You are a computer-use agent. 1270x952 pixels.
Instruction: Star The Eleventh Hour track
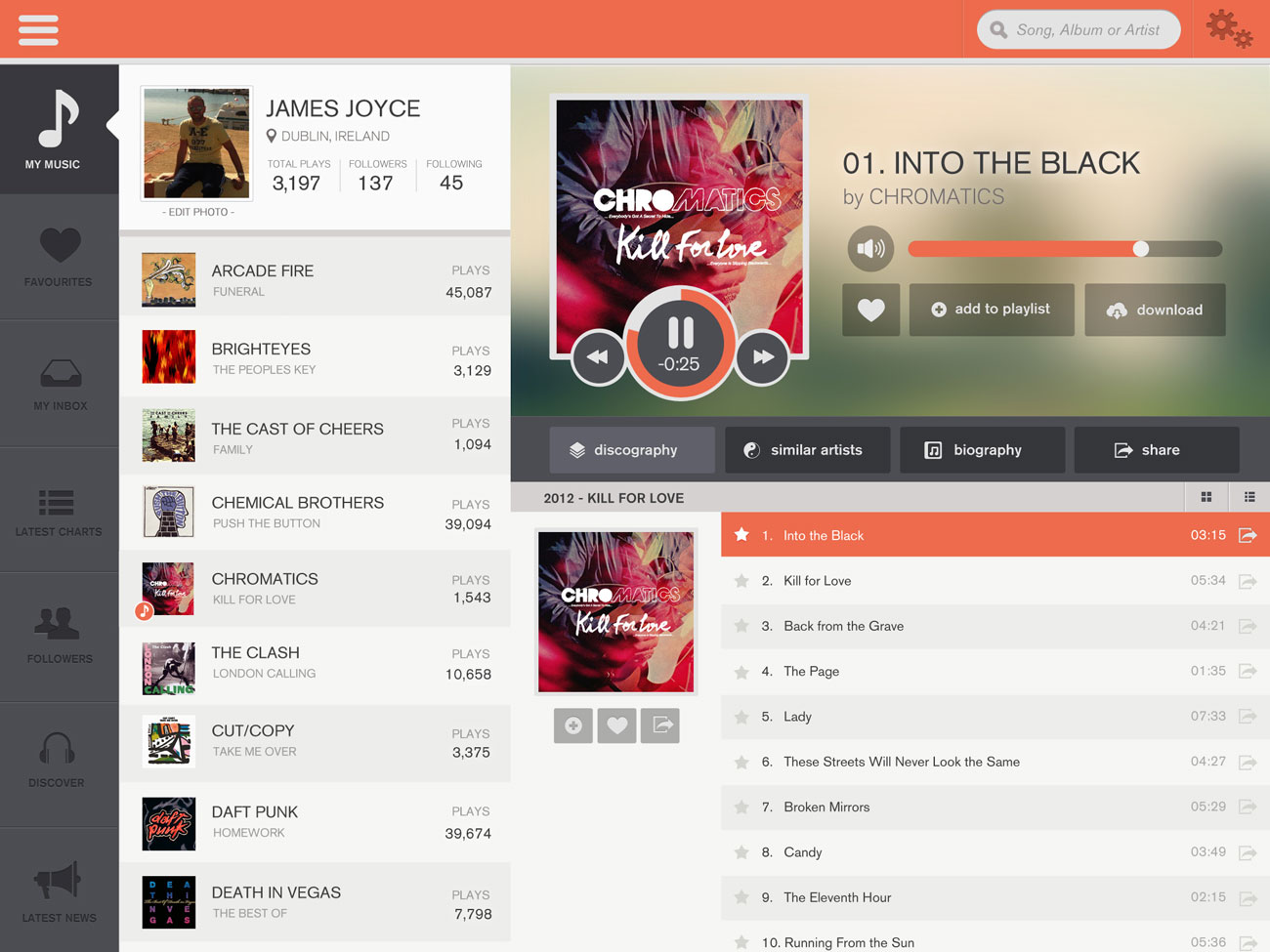point(741,897)
